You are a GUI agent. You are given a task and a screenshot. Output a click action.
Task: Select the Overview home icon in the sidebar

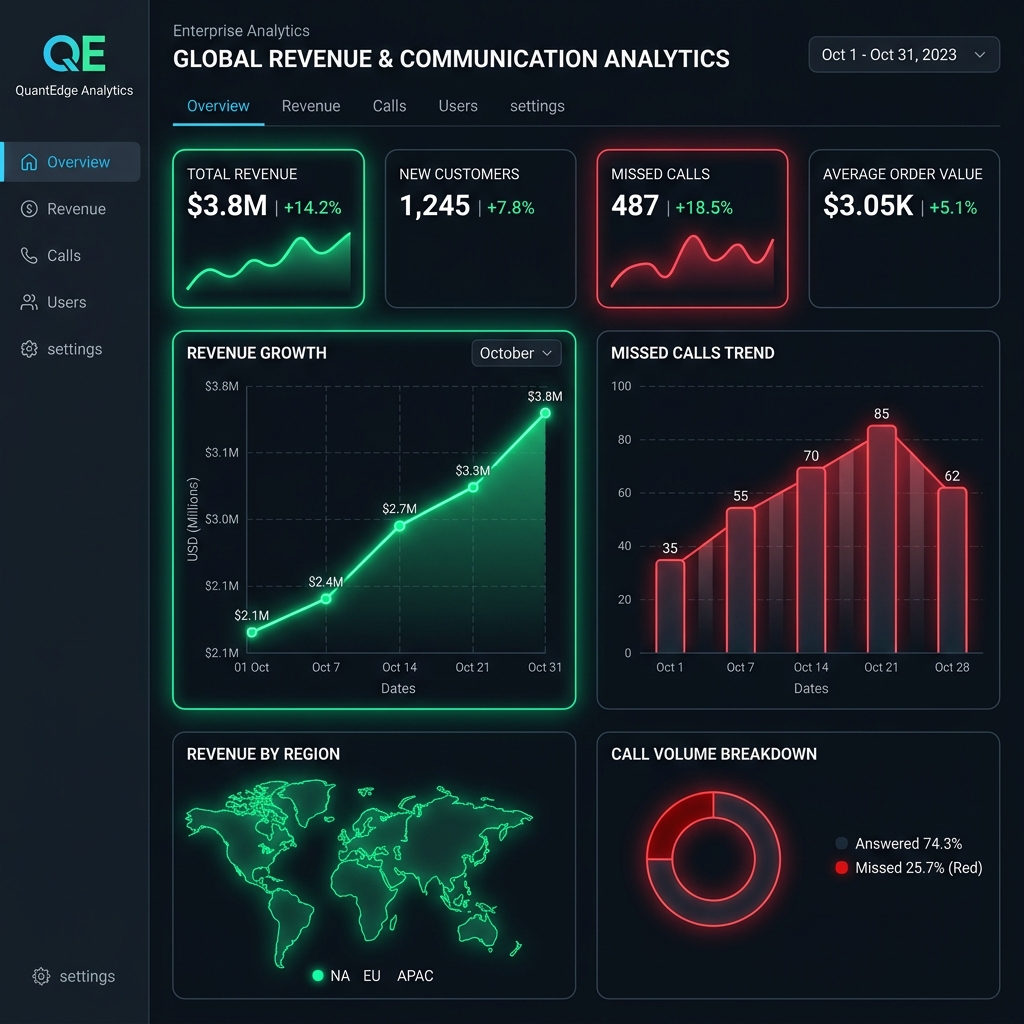tap(30, 161)
